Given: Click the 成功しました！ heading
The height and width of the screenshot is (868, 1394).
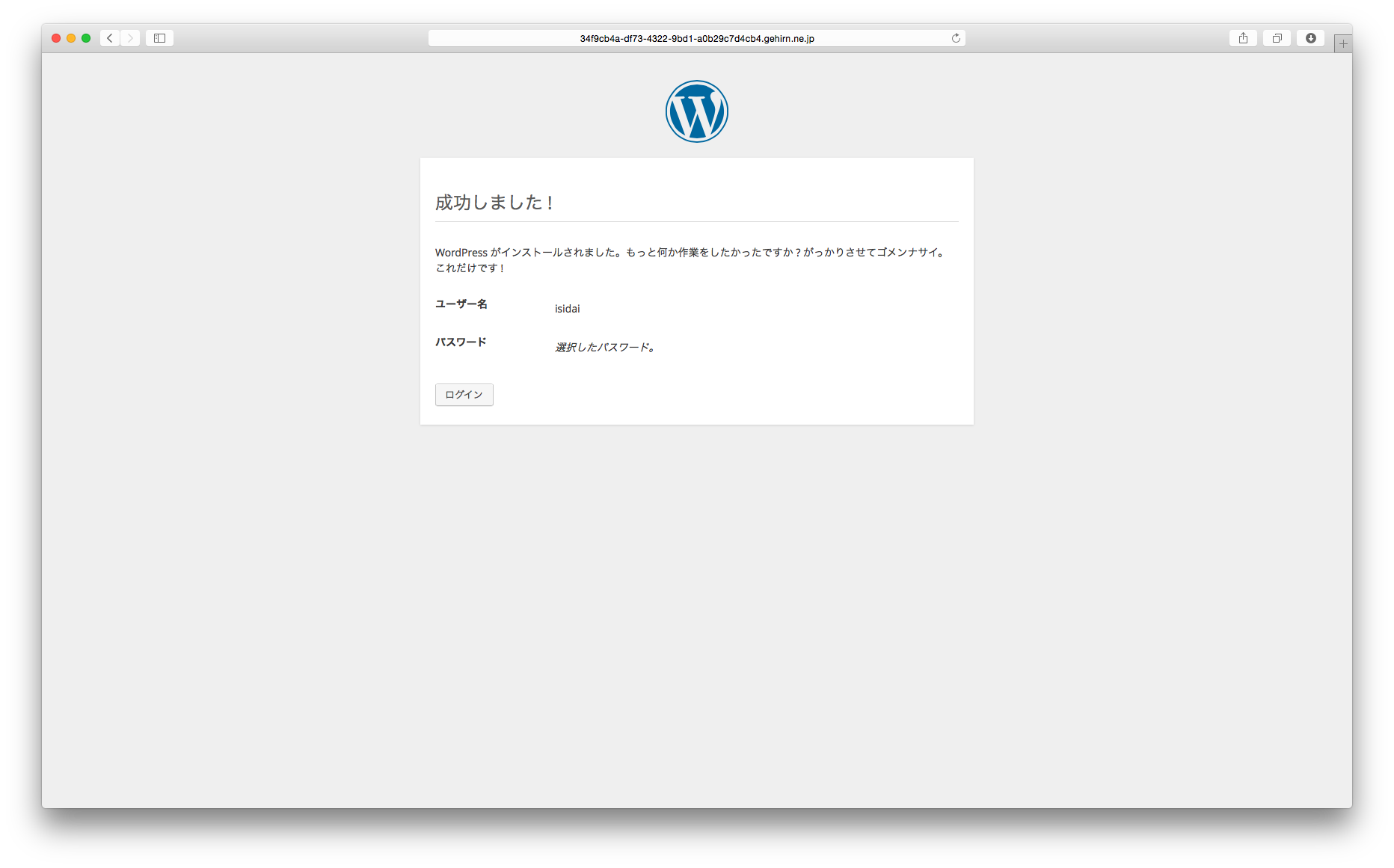Looking at the screenshot, I should (x=494, y=203).
